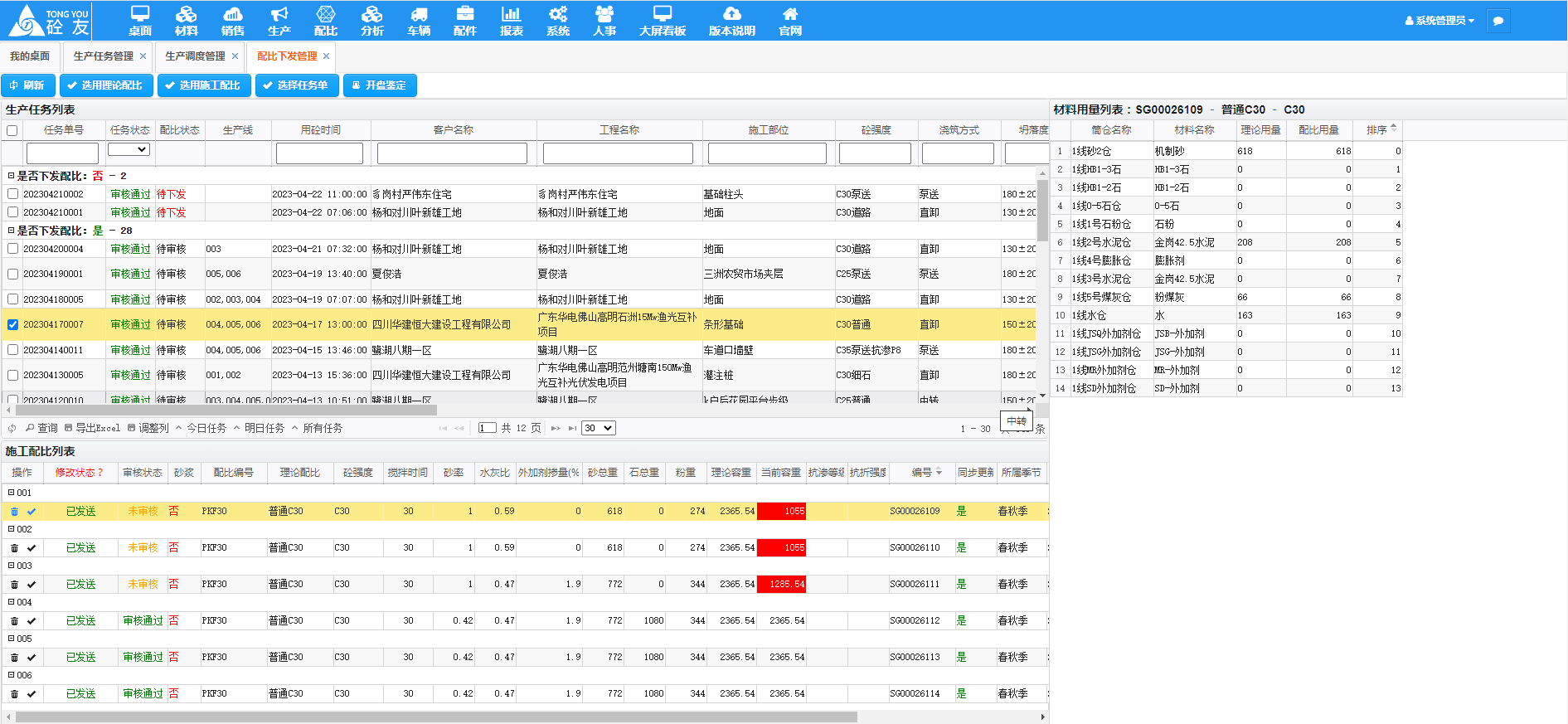This screenshot has width=1568, height=724.
Task: Collapse group 是否下发配比: 是
Action: (x=11, y=231)
